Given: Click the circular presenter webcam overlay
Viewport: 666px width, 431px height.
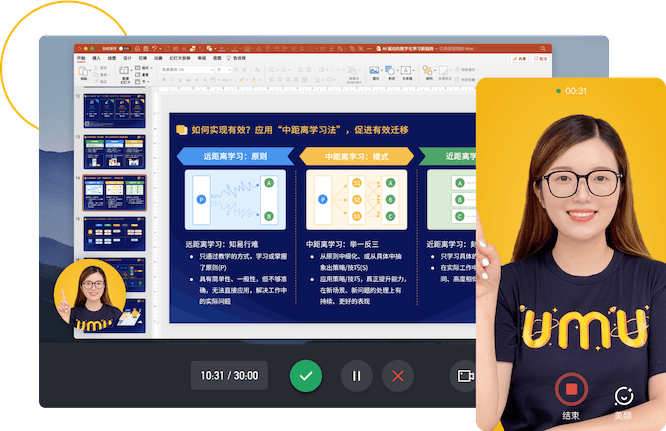Looking at the screenshot, I should (x=90, y=295).
